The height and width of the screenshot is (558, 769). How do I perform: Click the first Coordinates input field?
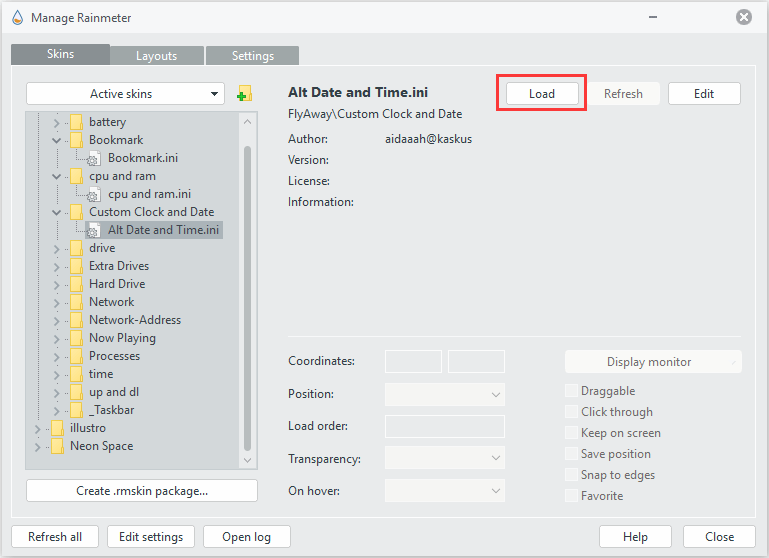[x=413, y=362]
